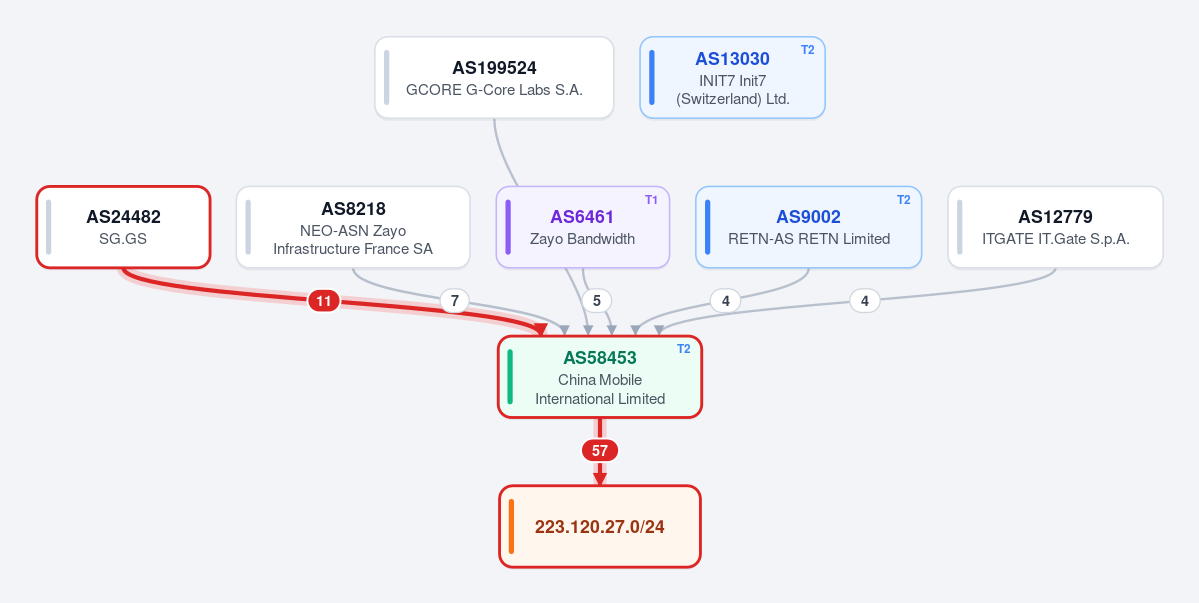Viewport: 1199px width, 603px height.
Task: Select the AS8218 NEO-ASN Zayo node
Action: [x=353, y=227]
